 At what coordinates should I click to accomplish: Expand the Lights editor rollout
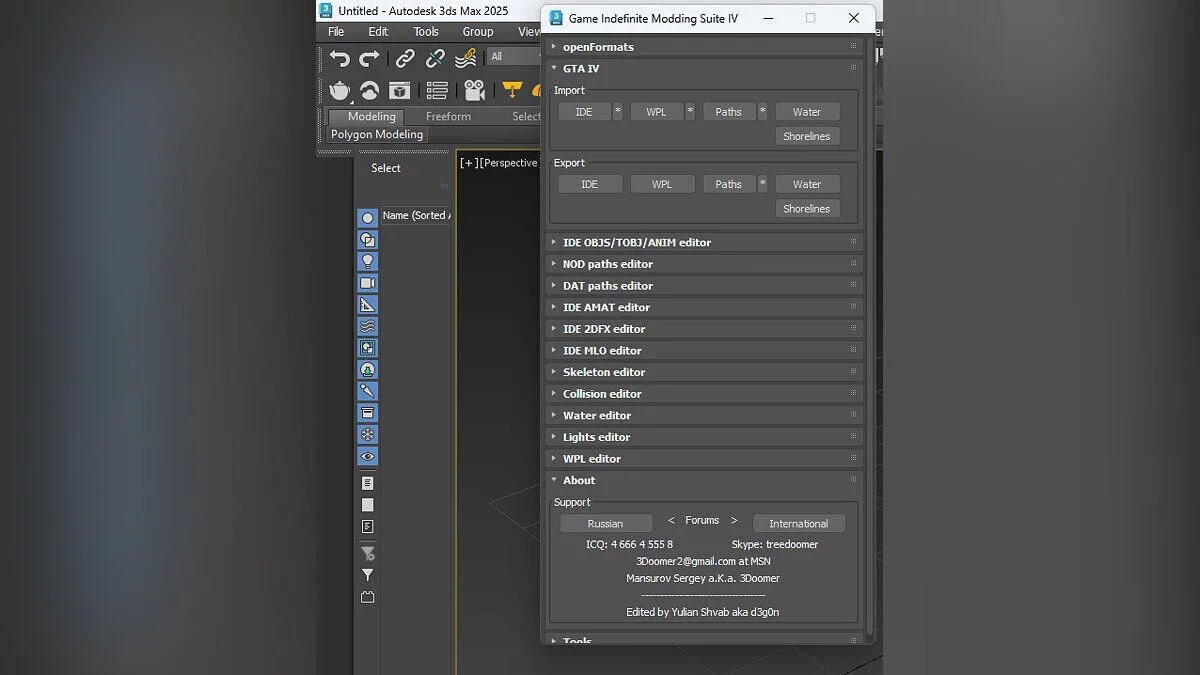click(x=704, y=437)
